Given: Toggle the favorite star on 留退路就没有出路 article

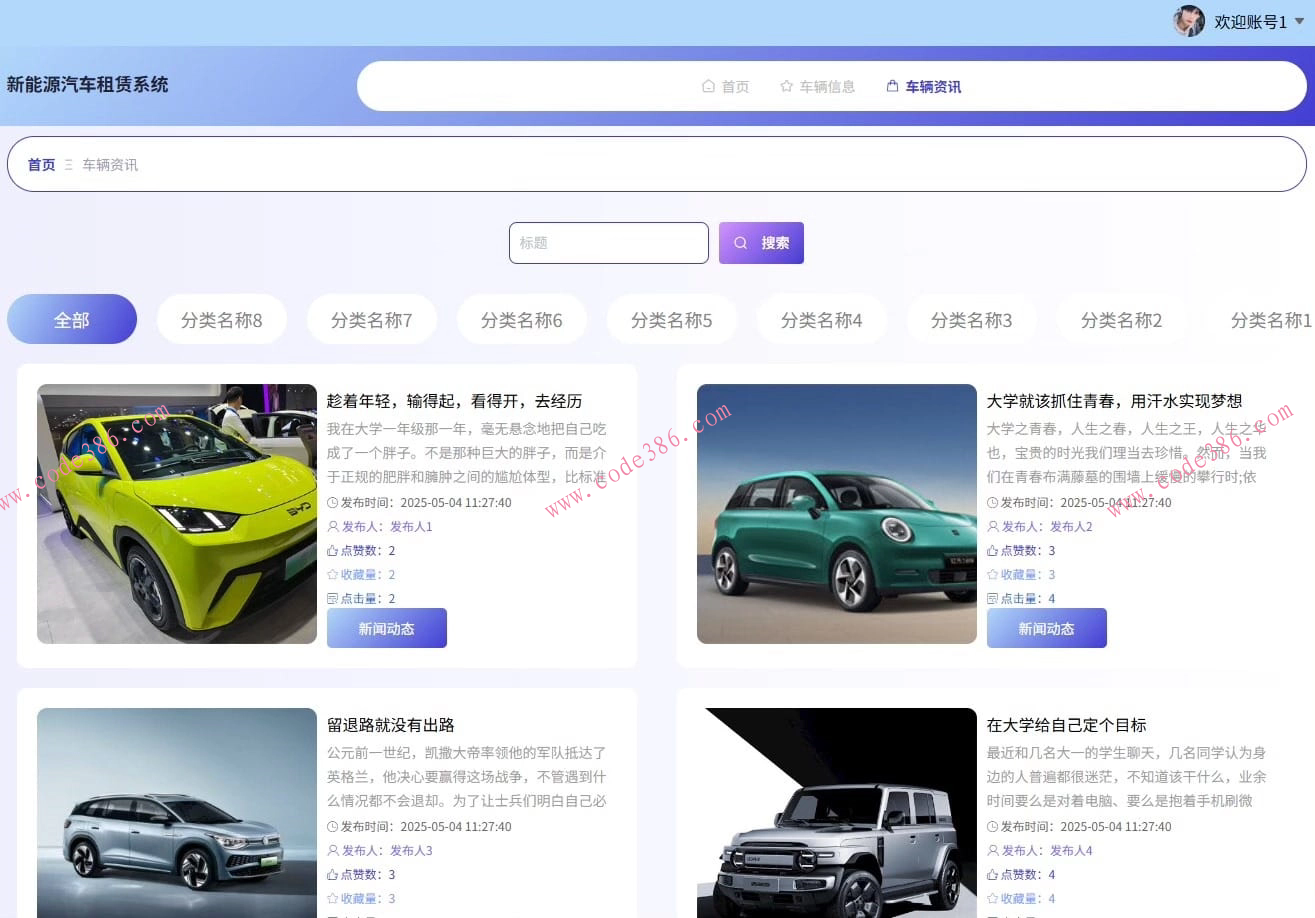Looking at the screenshot, I should coord(335,898).
